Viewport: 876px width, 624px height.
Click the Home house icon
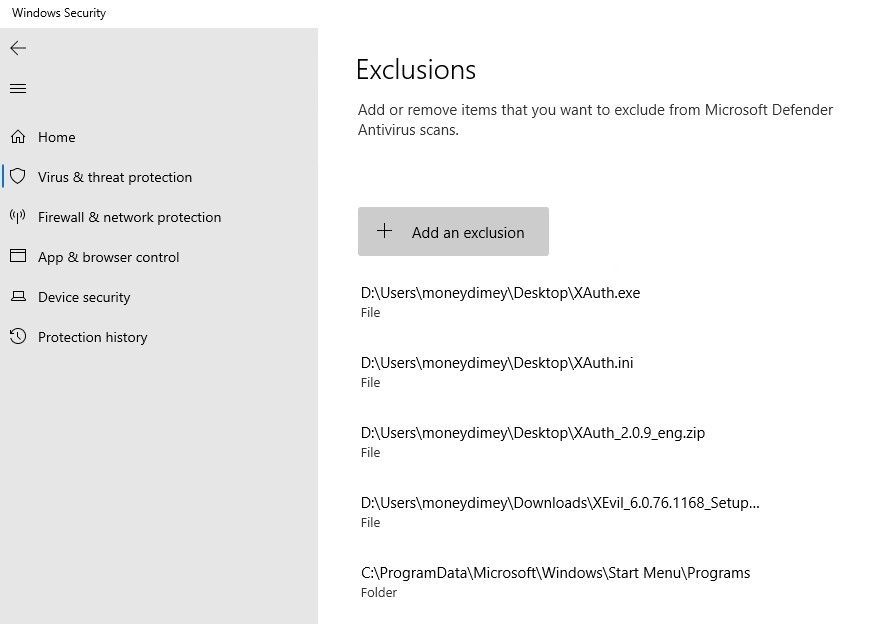[x=18, y=137]
